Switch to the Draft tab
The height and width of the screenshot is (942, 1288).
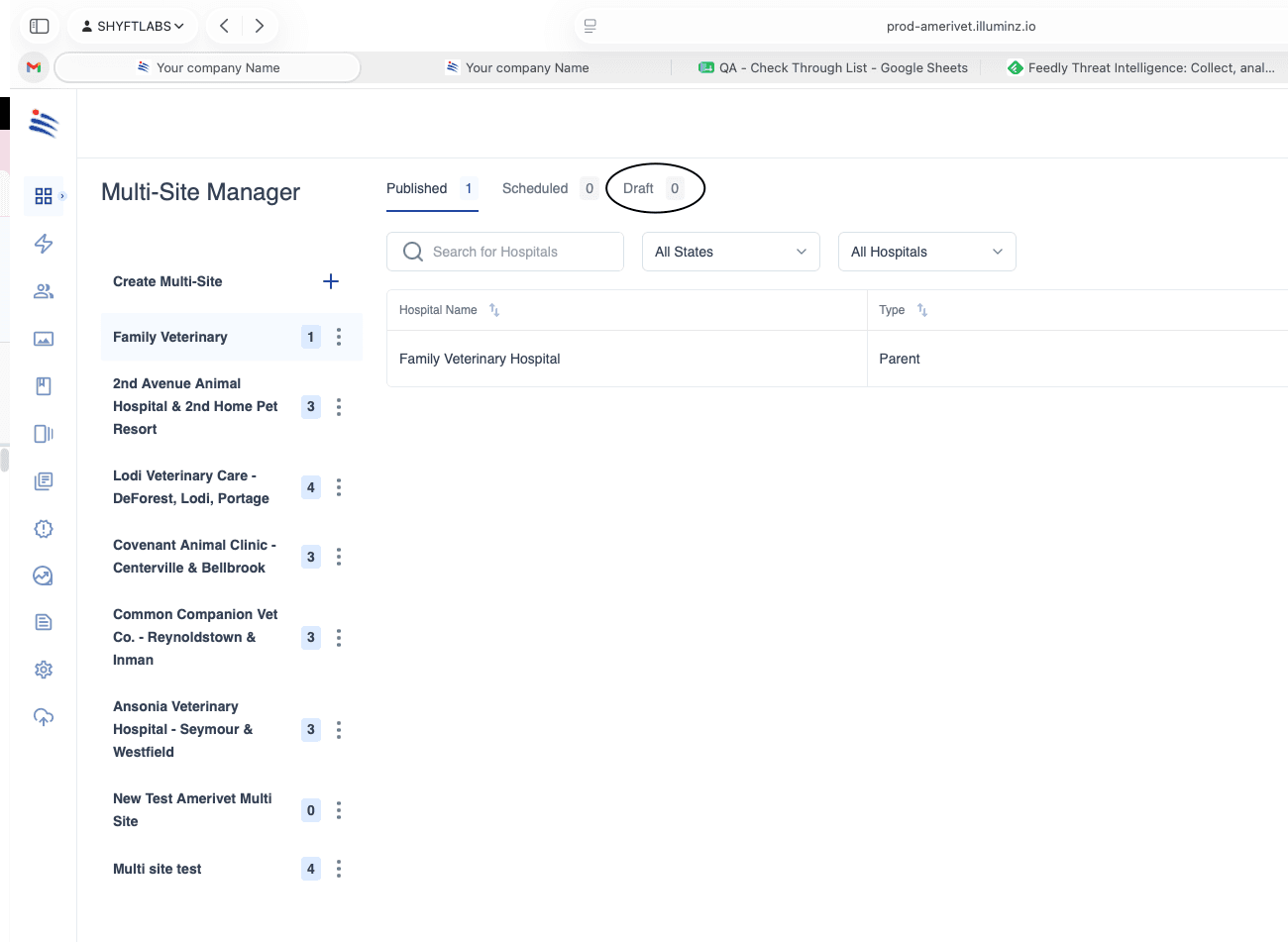tap(653, 188)
